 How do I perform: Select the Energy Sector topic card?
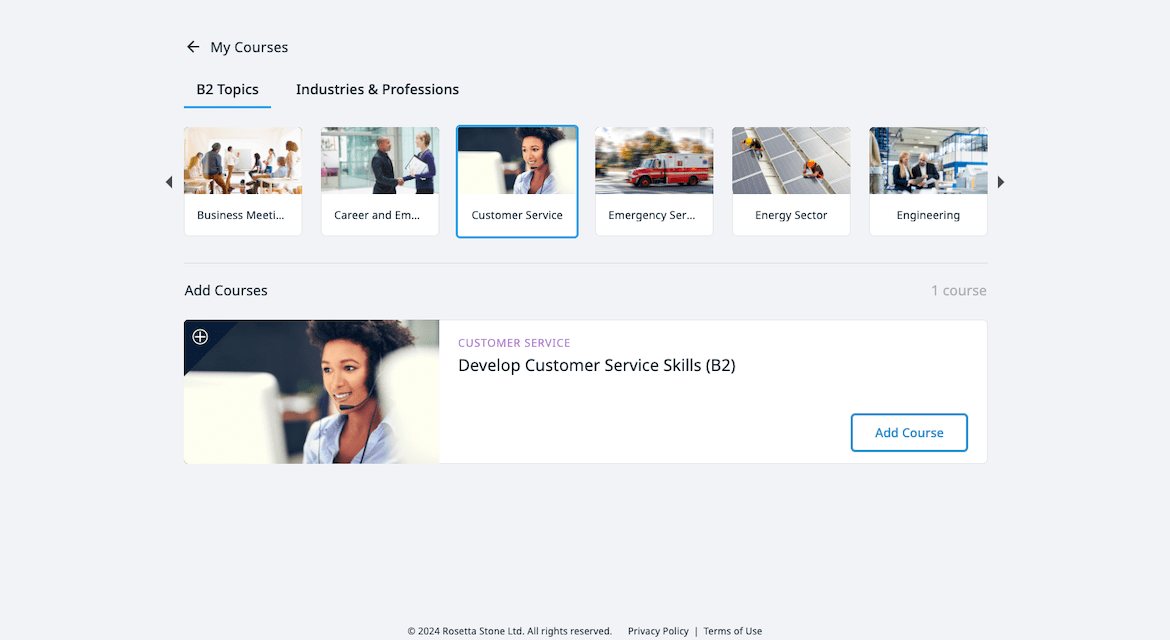click(x=791, y=181)
